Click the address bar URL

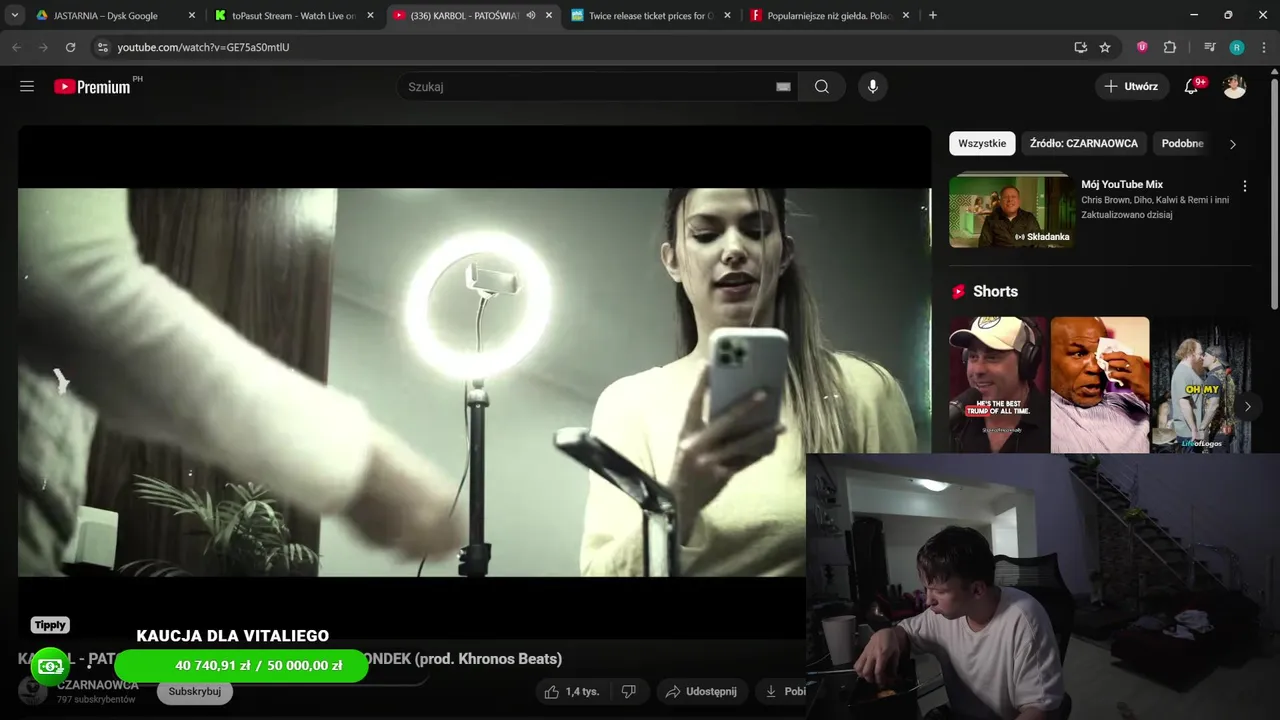pos(203,47)
